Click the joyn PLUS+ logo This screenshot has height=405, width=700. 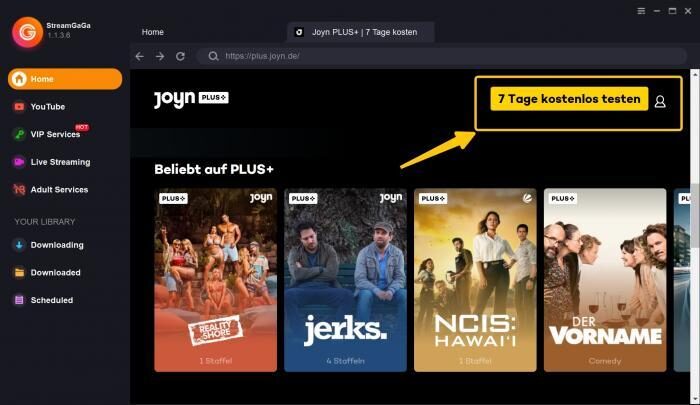191,99
